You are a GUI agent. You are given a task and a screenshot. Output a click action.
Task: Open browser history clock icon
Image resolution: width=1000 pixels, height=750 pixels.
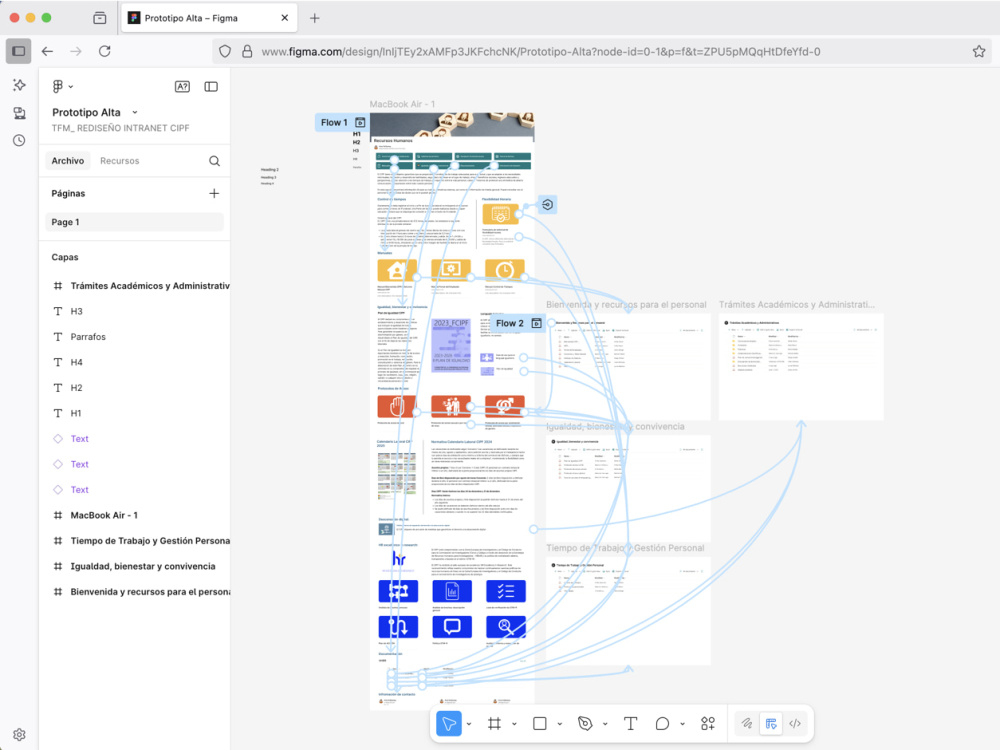(19, 140)
